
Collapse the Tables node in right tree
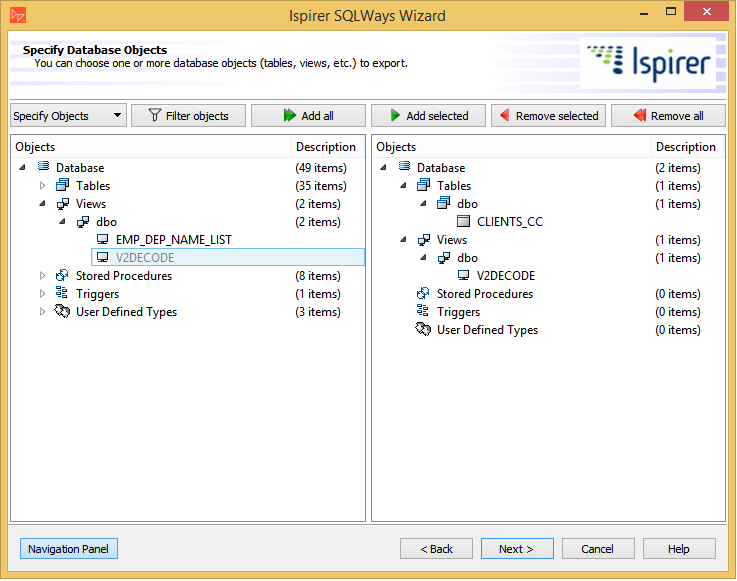(404, 186)
